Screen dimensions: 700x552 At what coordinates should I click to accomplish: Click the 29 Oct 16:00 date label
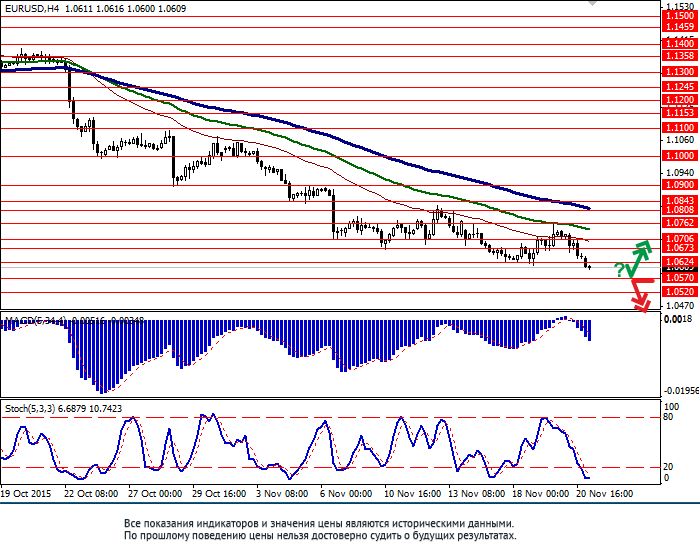click(x=219, y=494)
